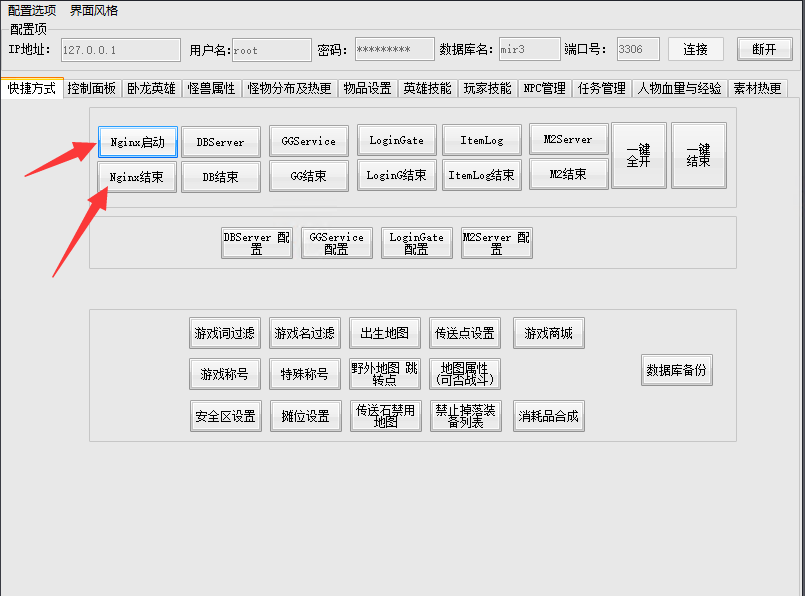Open the 界面风格 menu

(94, 10)
